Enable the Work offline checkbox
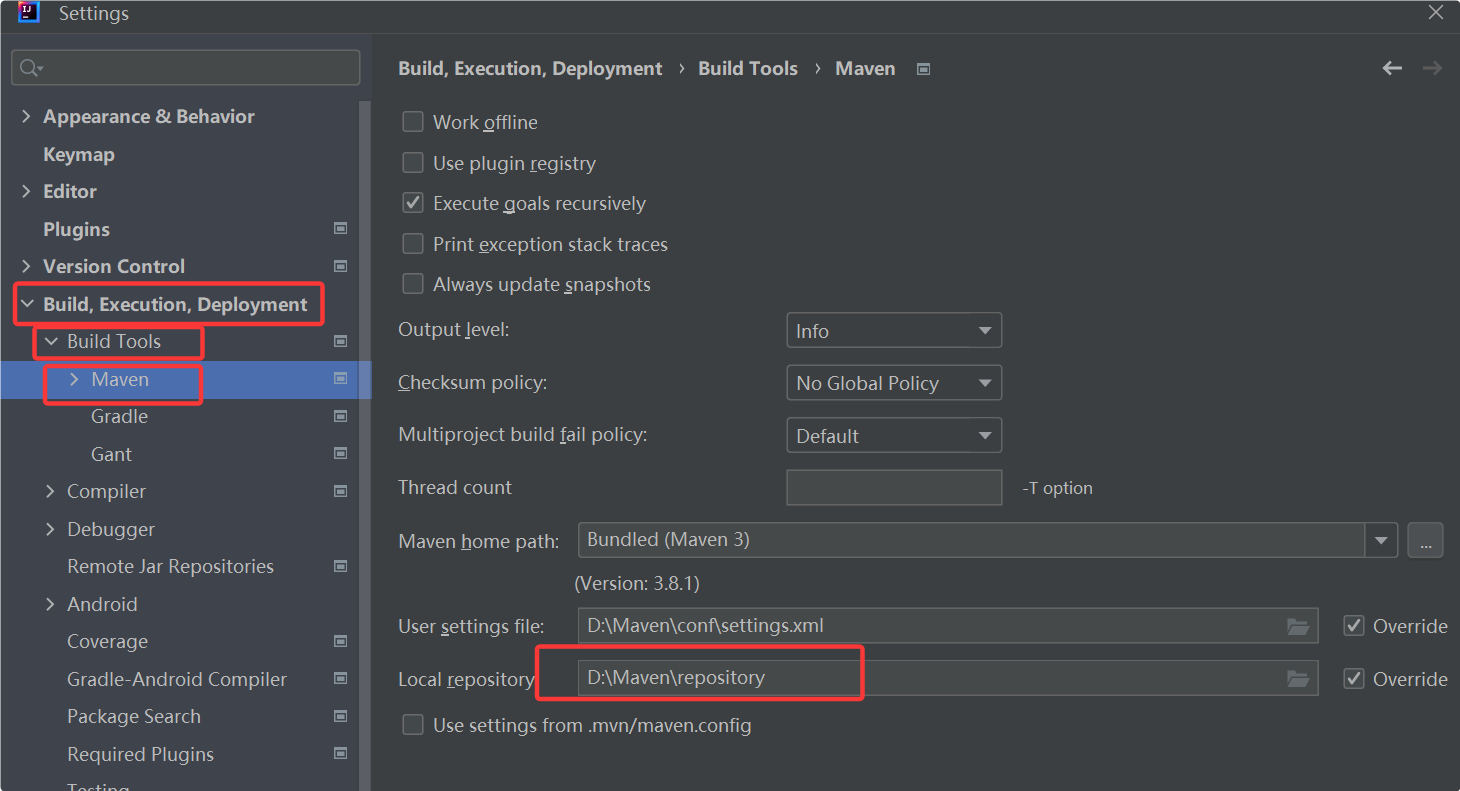This screenshot has height=791, width=1460. 413,122
